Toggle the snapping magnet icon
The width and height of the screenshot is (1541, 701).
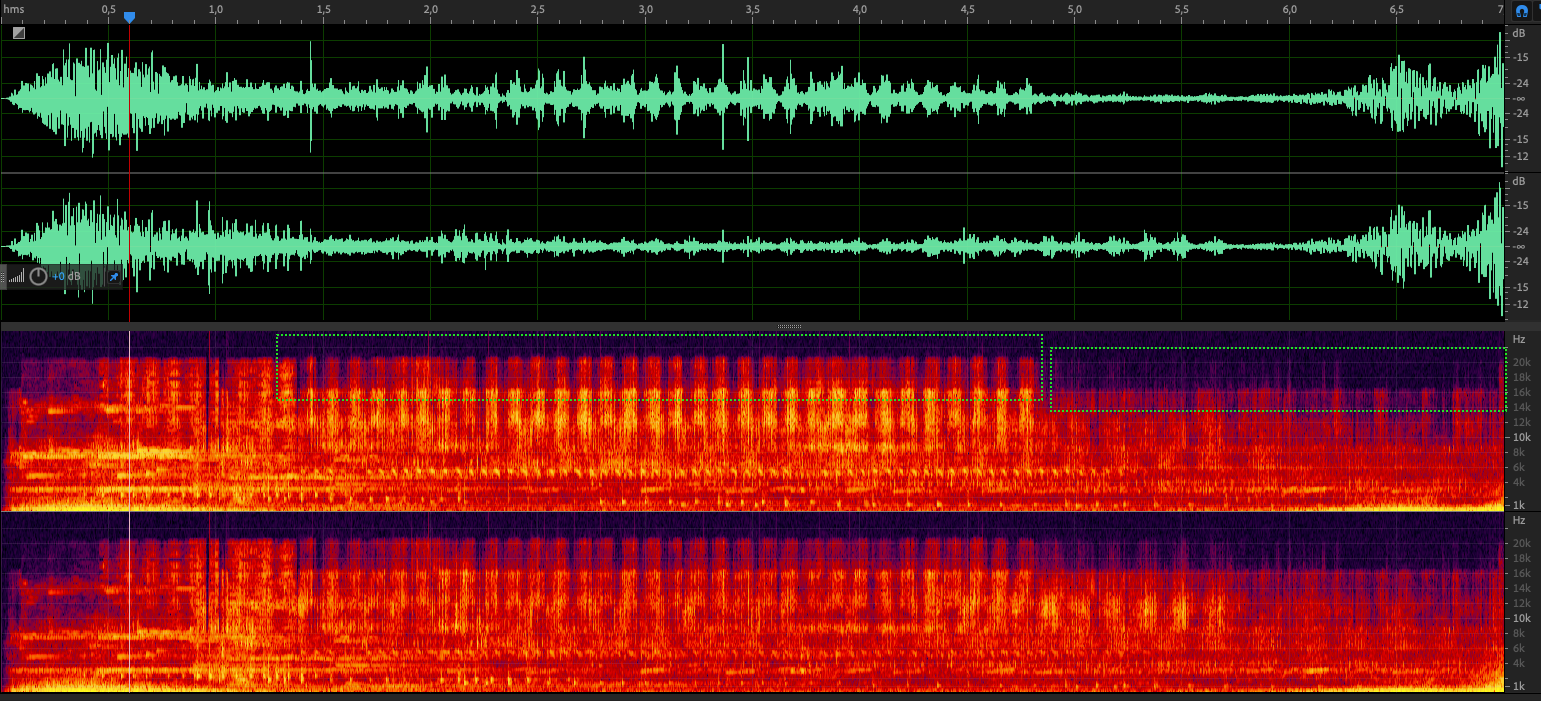(x=1521, y=11)
